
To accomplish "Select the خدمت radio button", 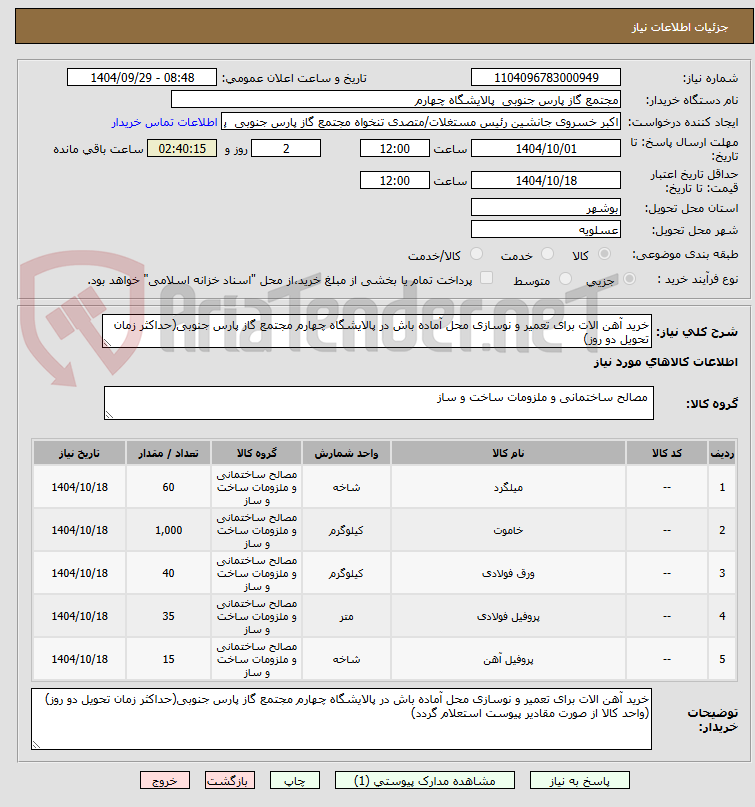I will 548,254.
